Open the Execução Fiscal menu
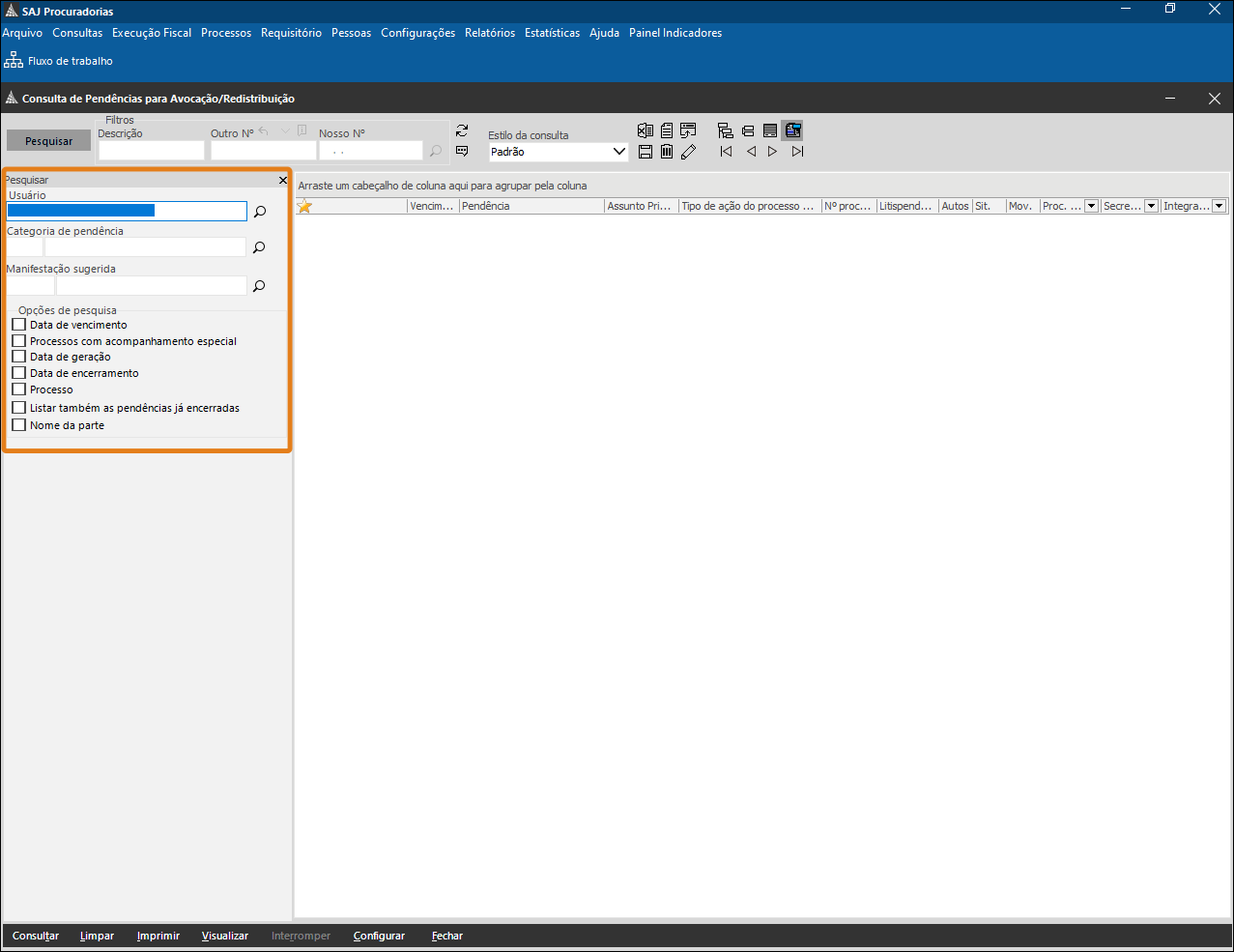This screenshot has width=1234, height=952. (152, 33)
